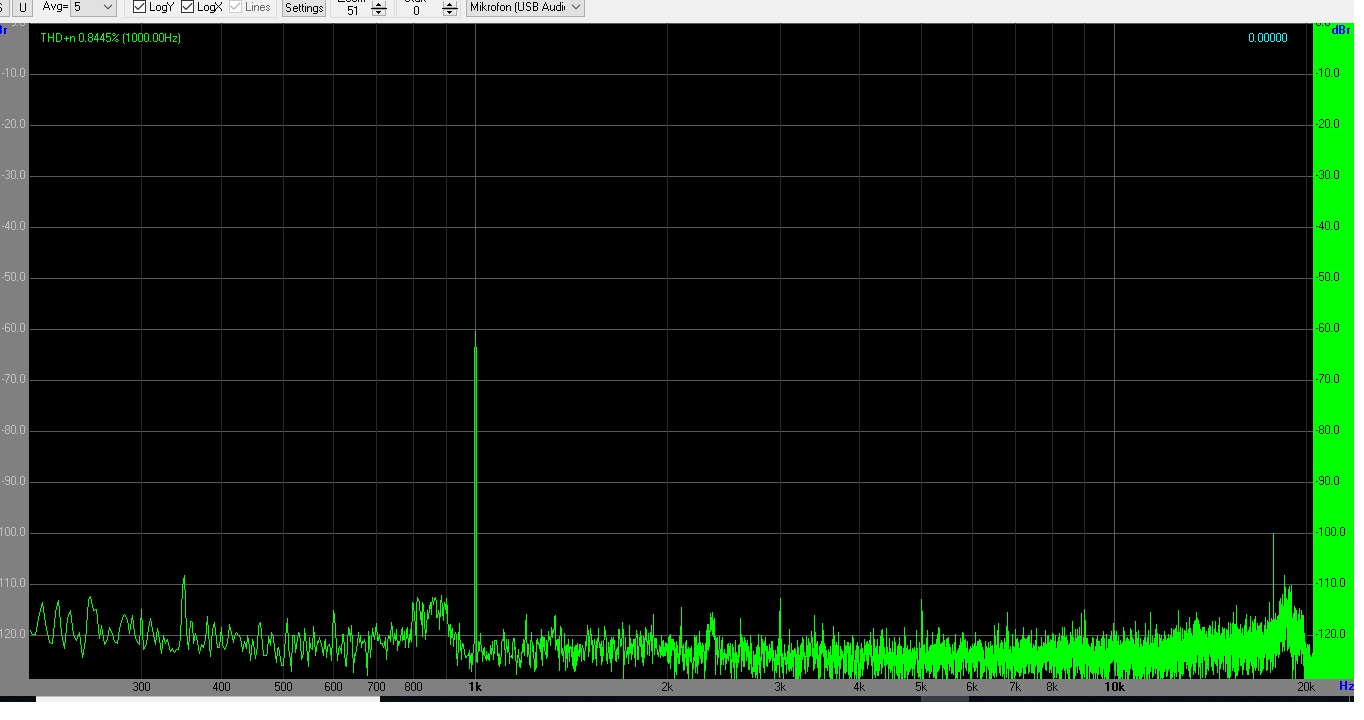The image size is (1364, 720).
Task: Click the 20k frequency axis label
Action: [1305, 687]
